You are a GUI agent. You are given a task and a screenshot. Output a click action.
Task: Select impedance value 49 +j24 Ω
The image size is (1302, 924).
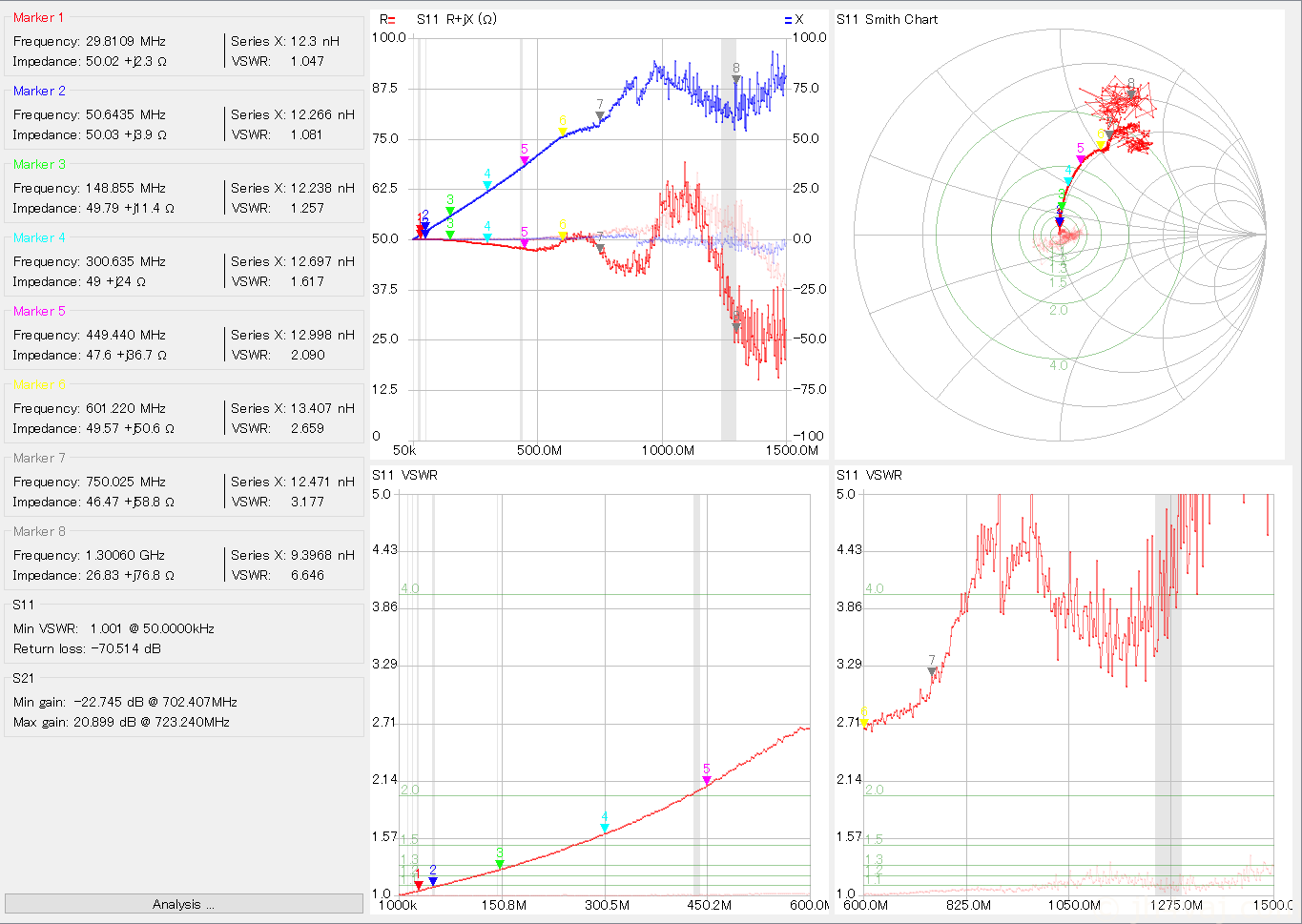pos(115,281)
